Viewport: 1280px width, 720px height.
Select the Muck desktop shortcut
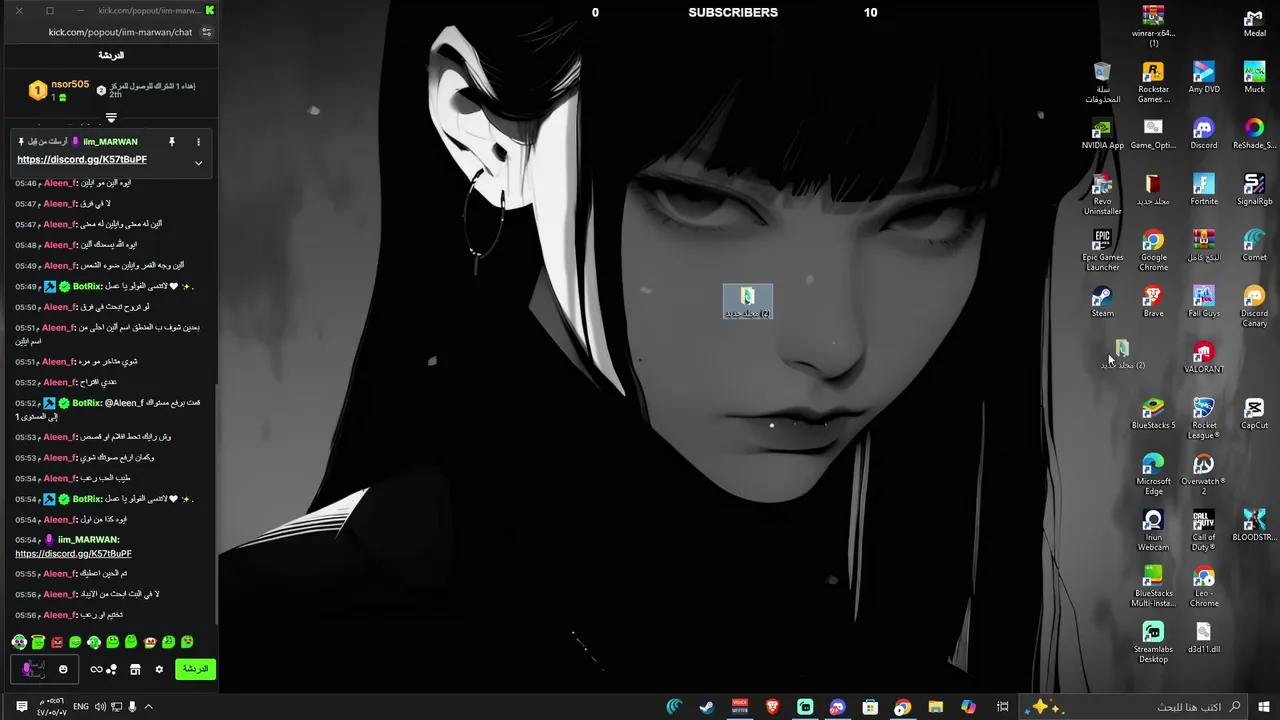click(x=1254, y=78)
